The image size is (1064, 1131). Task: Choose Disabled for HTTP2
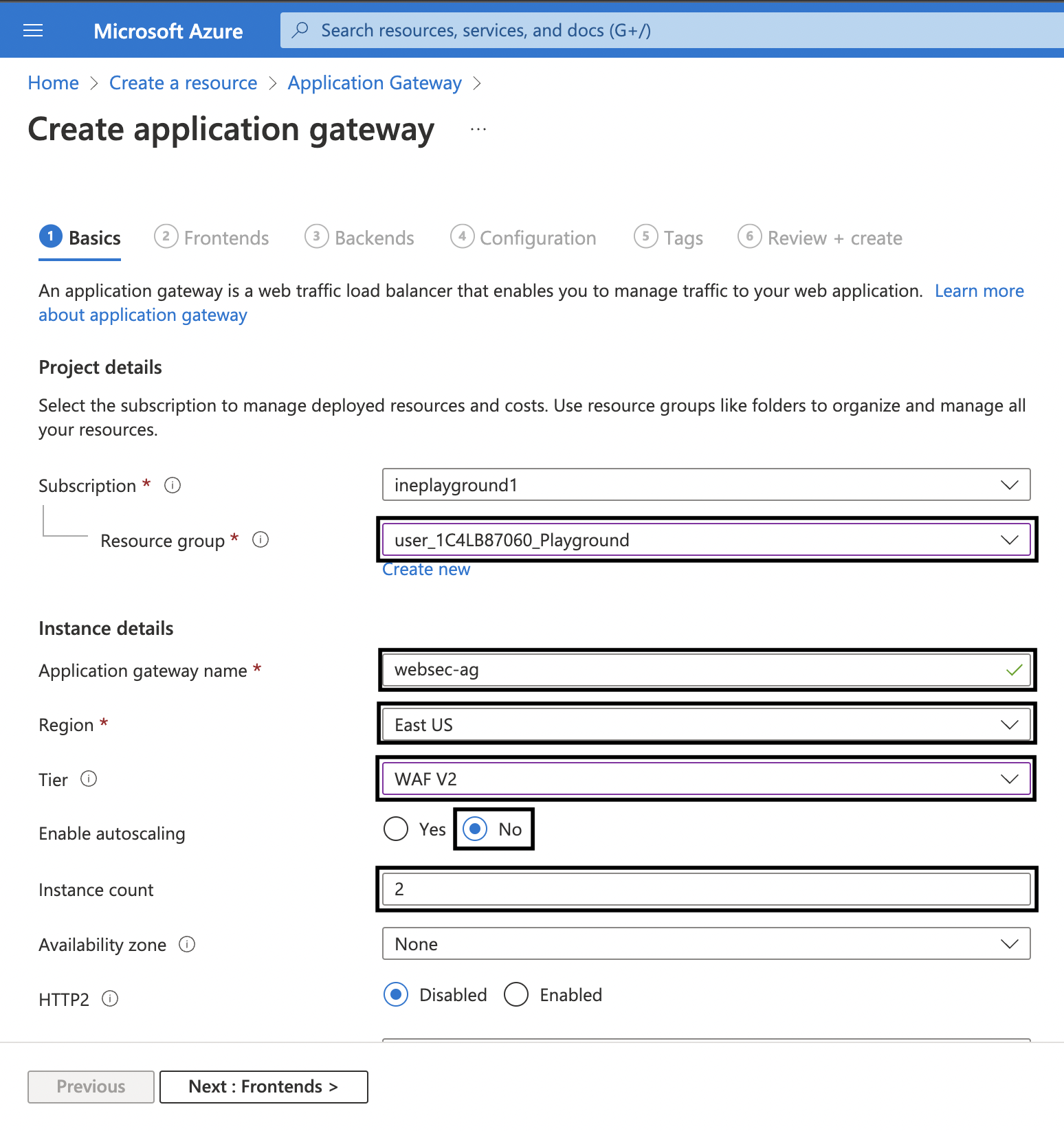396,995
